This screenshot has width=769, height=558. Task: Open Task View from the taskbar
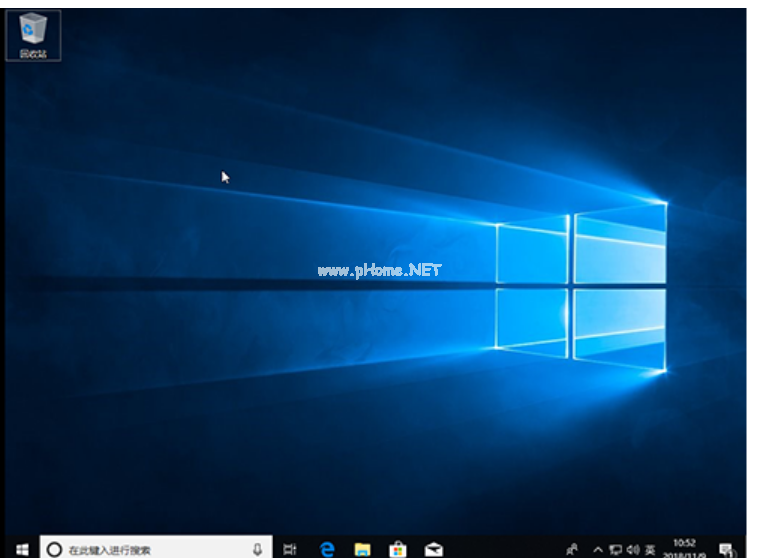(290, 549)
